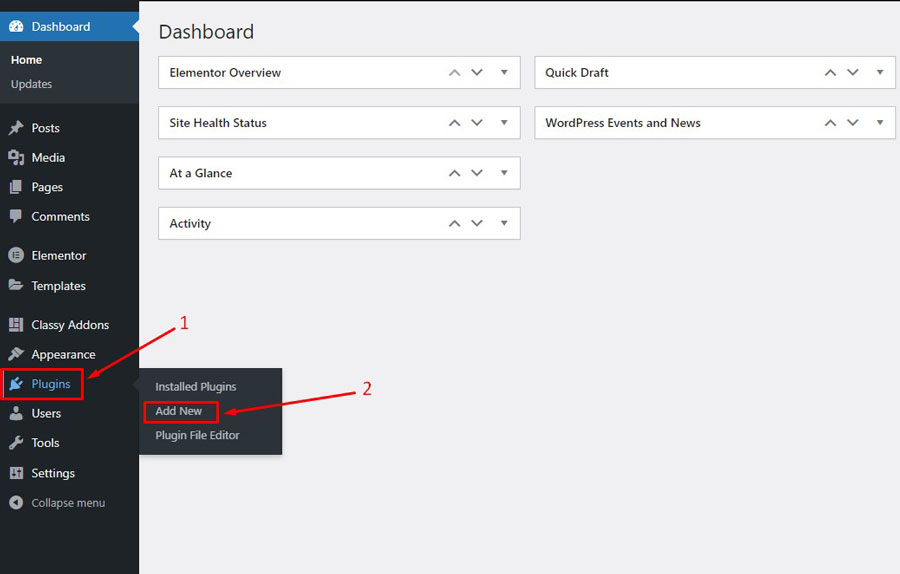Open the Comments menu label
The height and width of the screenshot is (574, 900).
(x=60, y=216)
